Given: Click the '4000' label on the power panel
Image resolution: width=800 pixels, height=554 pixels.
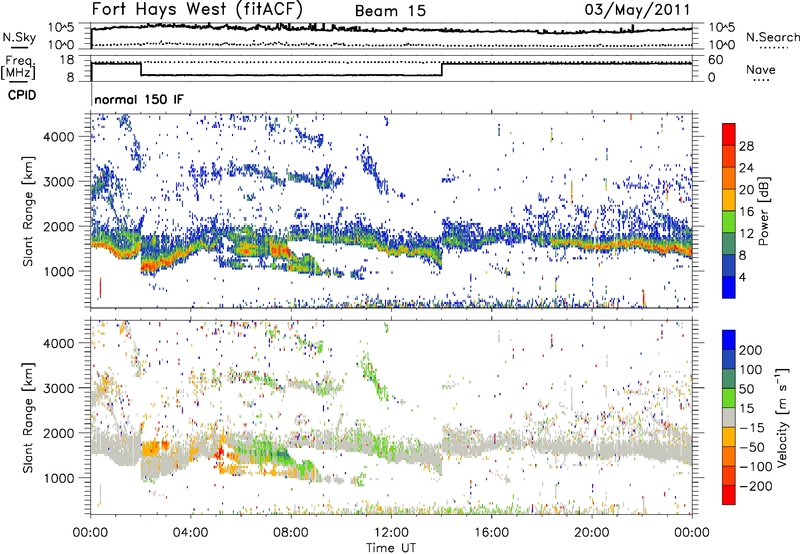Looking at the screenshot, I should click(x=58, y=137).
